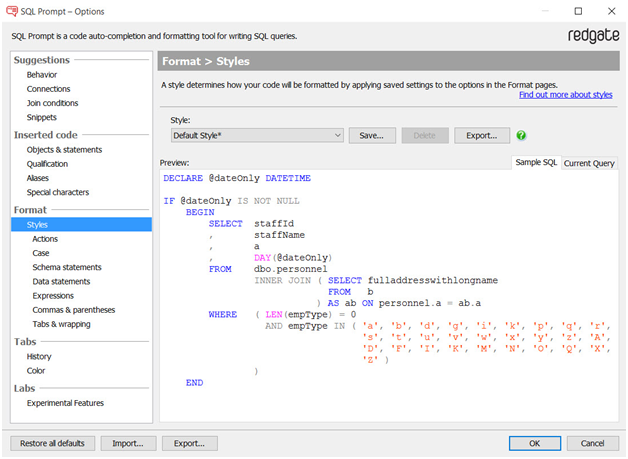
Task: Click Restore all defaults button
Action: click(52, 443)
